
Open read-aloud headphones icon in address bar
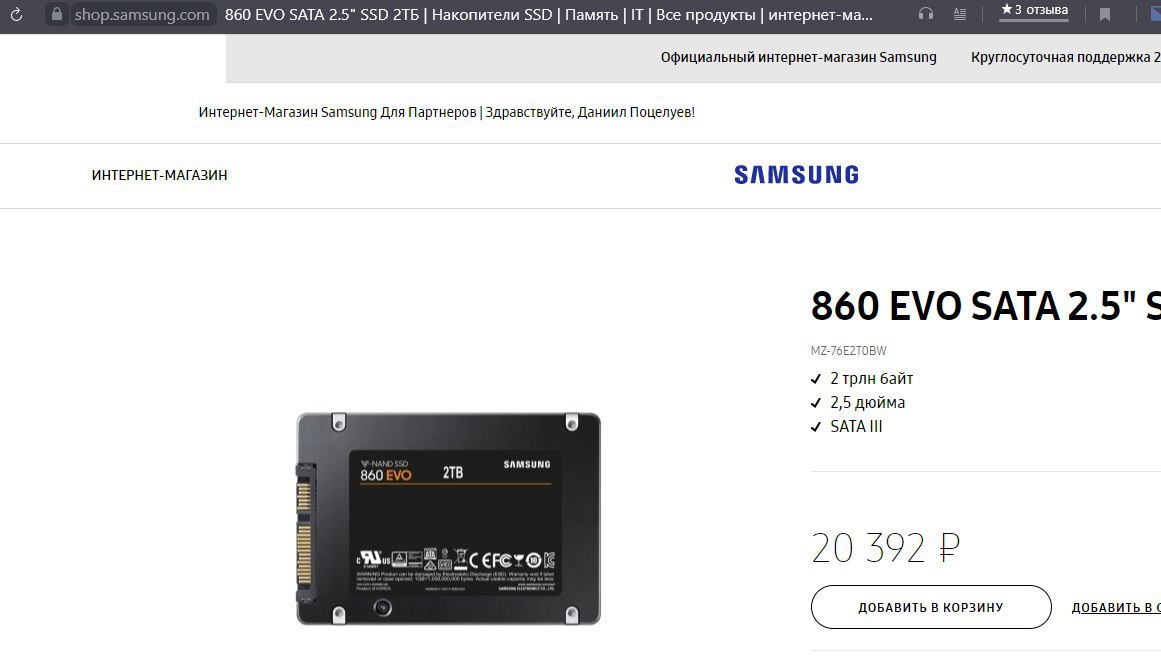coord(926,14)
